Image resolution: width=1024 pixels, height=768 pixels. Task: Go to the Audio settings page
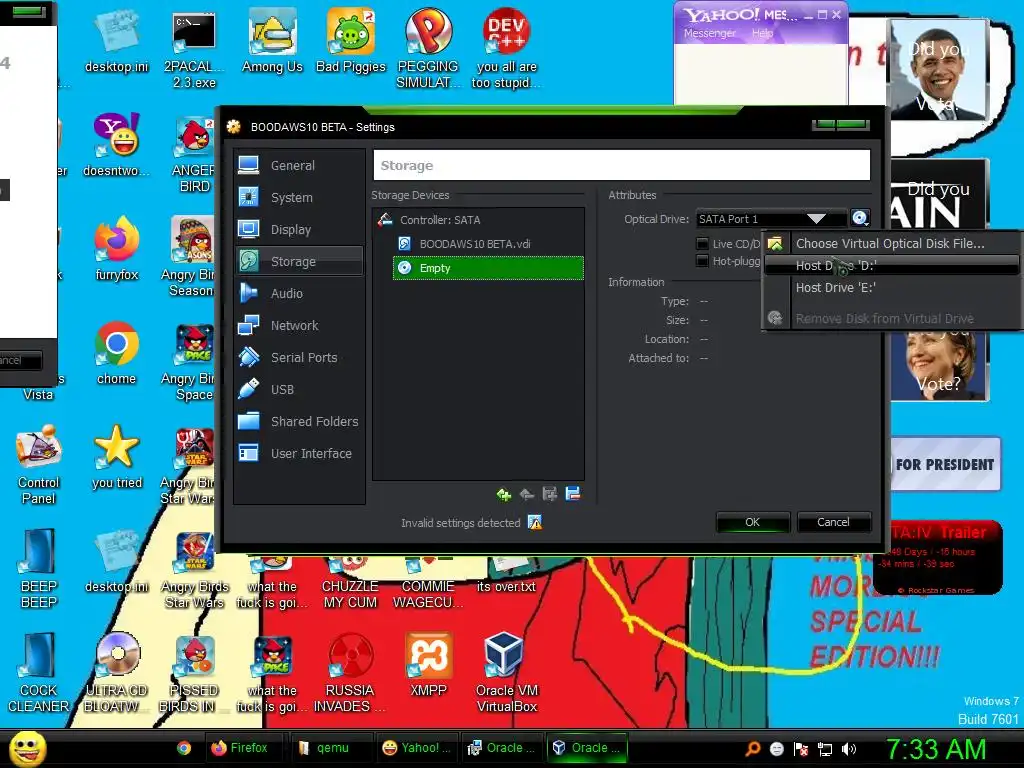click(298, 293)
